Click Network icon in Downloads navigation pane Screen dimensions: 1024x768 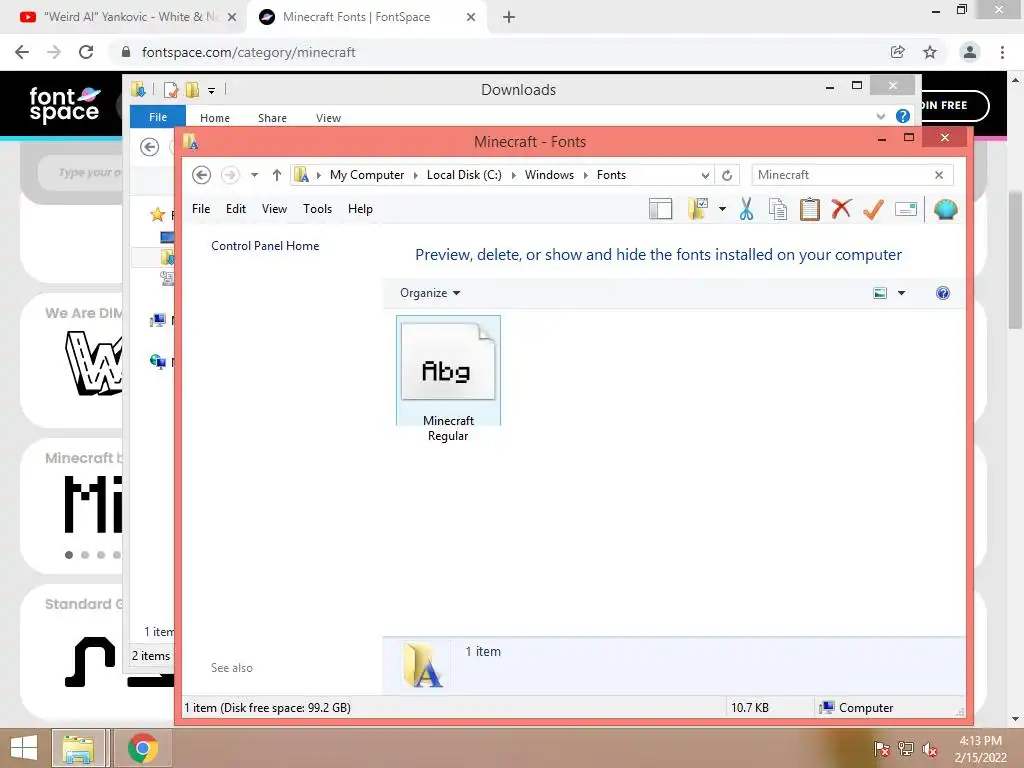pos(157,362)
